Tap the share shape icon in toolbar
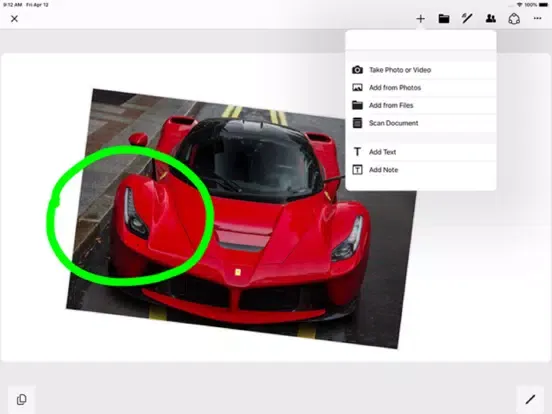Image resolution: width=552 pixels, height=414 pixels. (x=514, y=19)
